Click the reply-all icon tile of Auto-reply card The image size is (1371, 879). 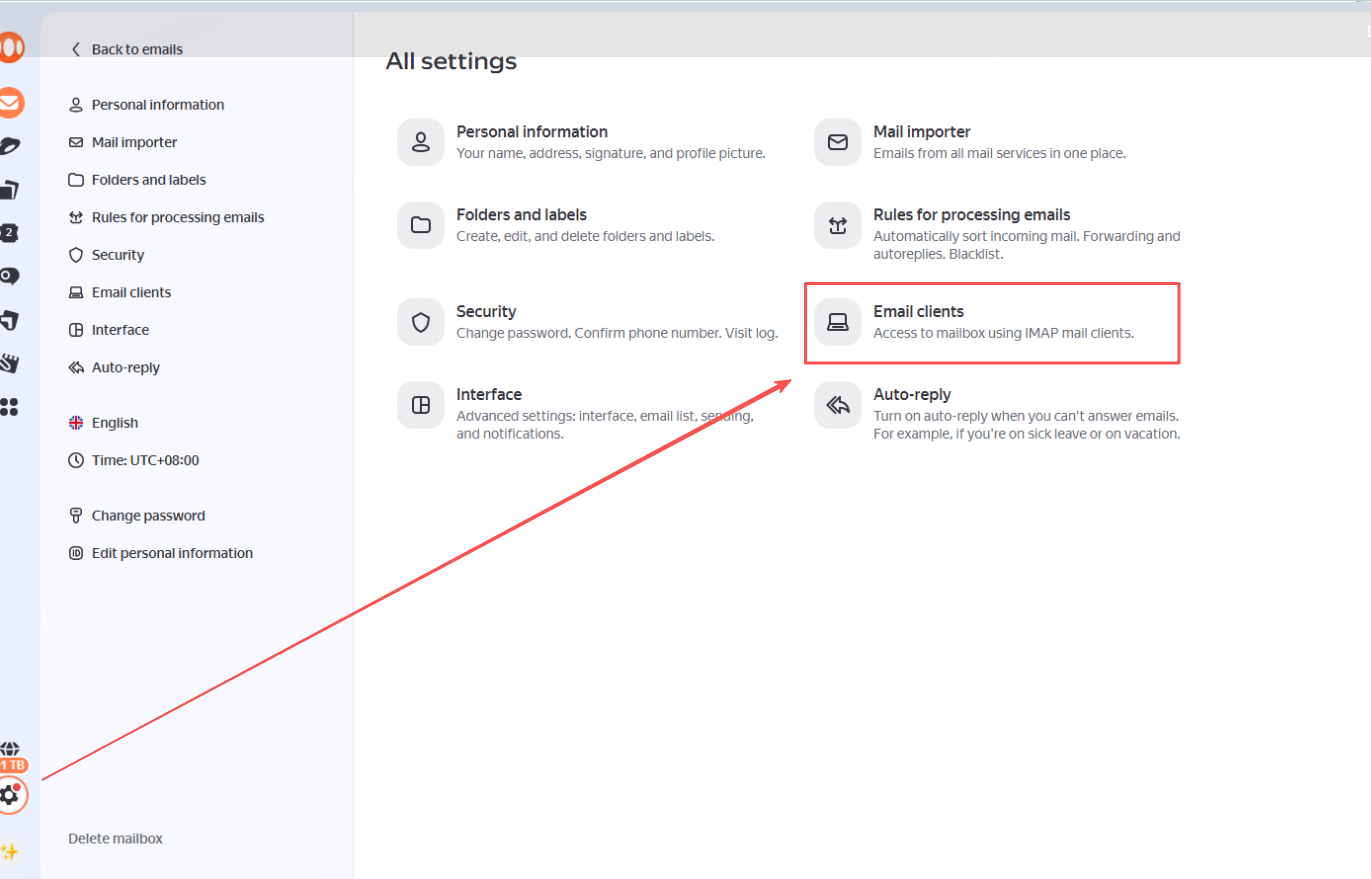838,405
